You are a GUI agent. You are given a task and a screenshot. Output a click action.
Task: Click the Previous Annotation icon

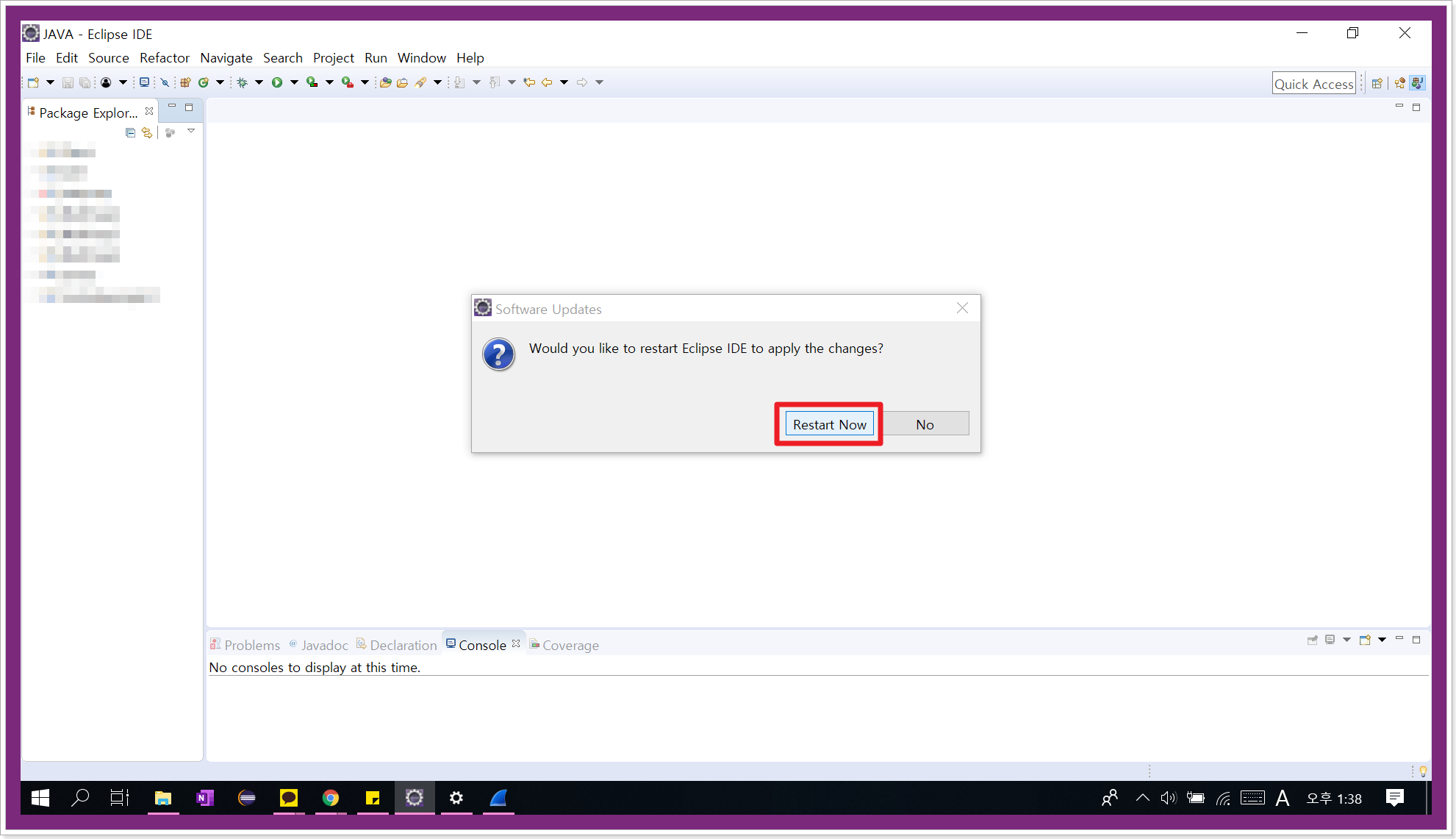point(495,82)
